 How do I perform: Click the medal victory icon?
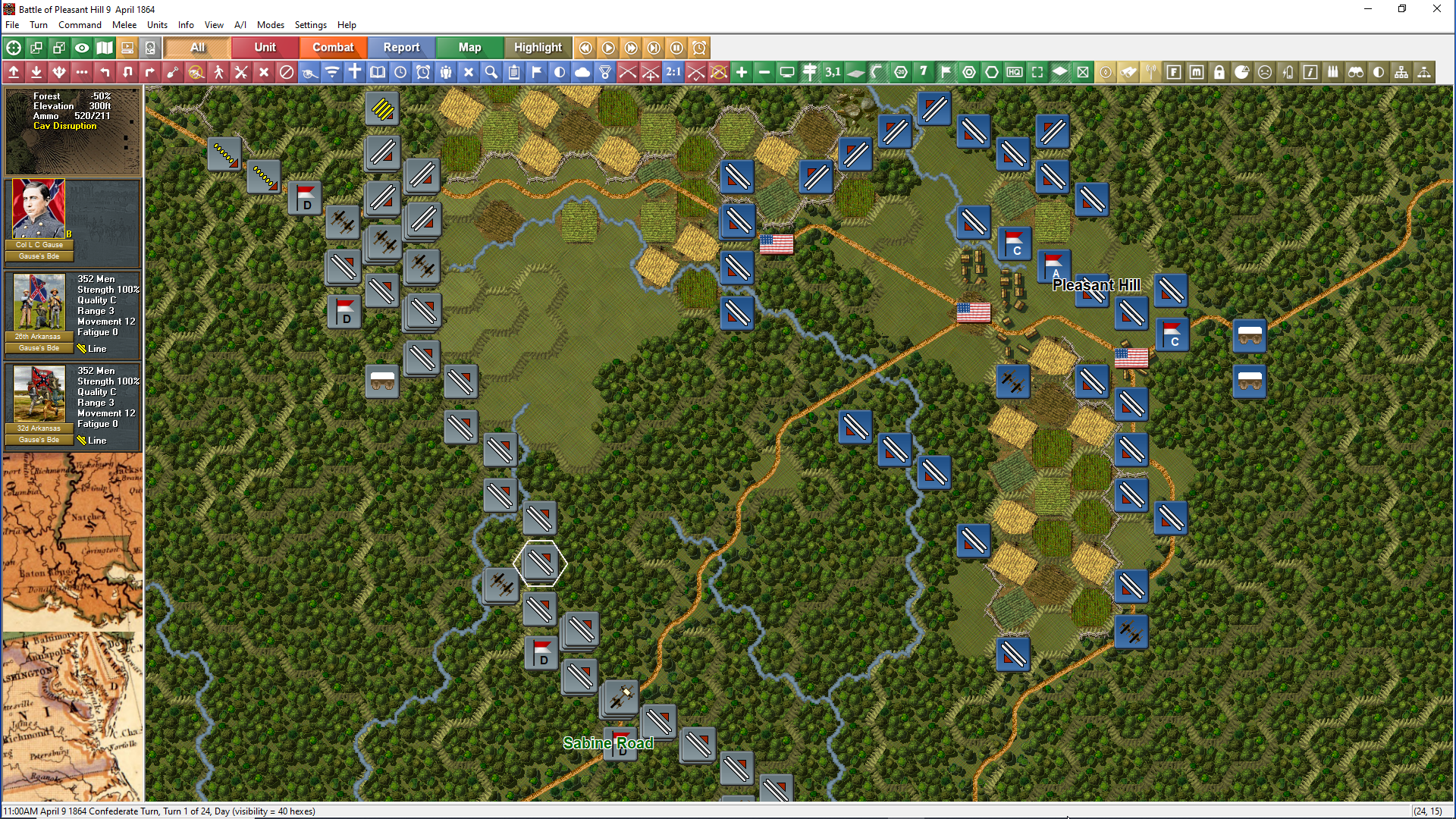point(605,72)
